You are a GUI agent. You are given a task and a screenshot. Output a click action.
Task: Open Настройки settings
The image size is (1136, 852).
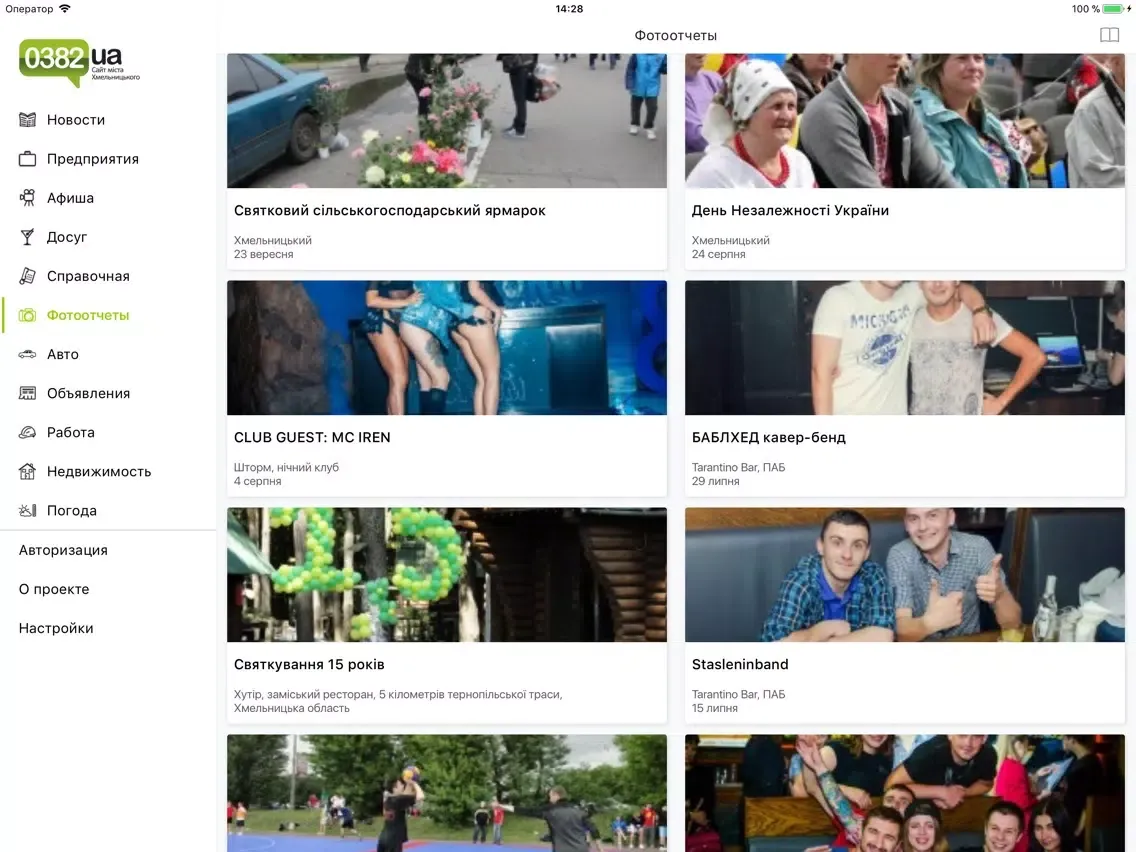pyautogui.click(x=57, y=628)
